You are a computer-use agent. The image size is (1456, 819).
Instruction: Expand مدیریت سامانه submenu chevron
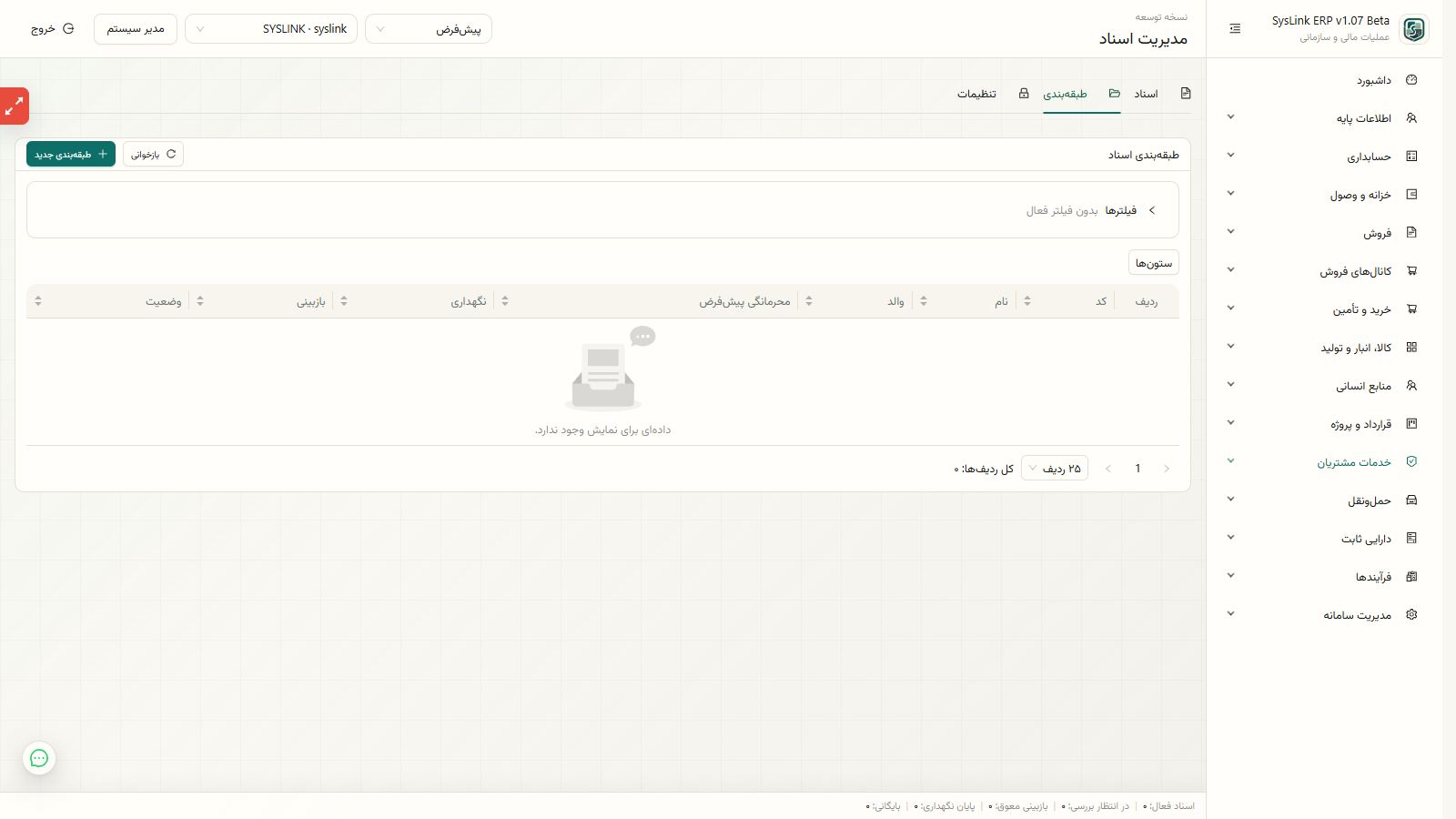pos(1230,614)
